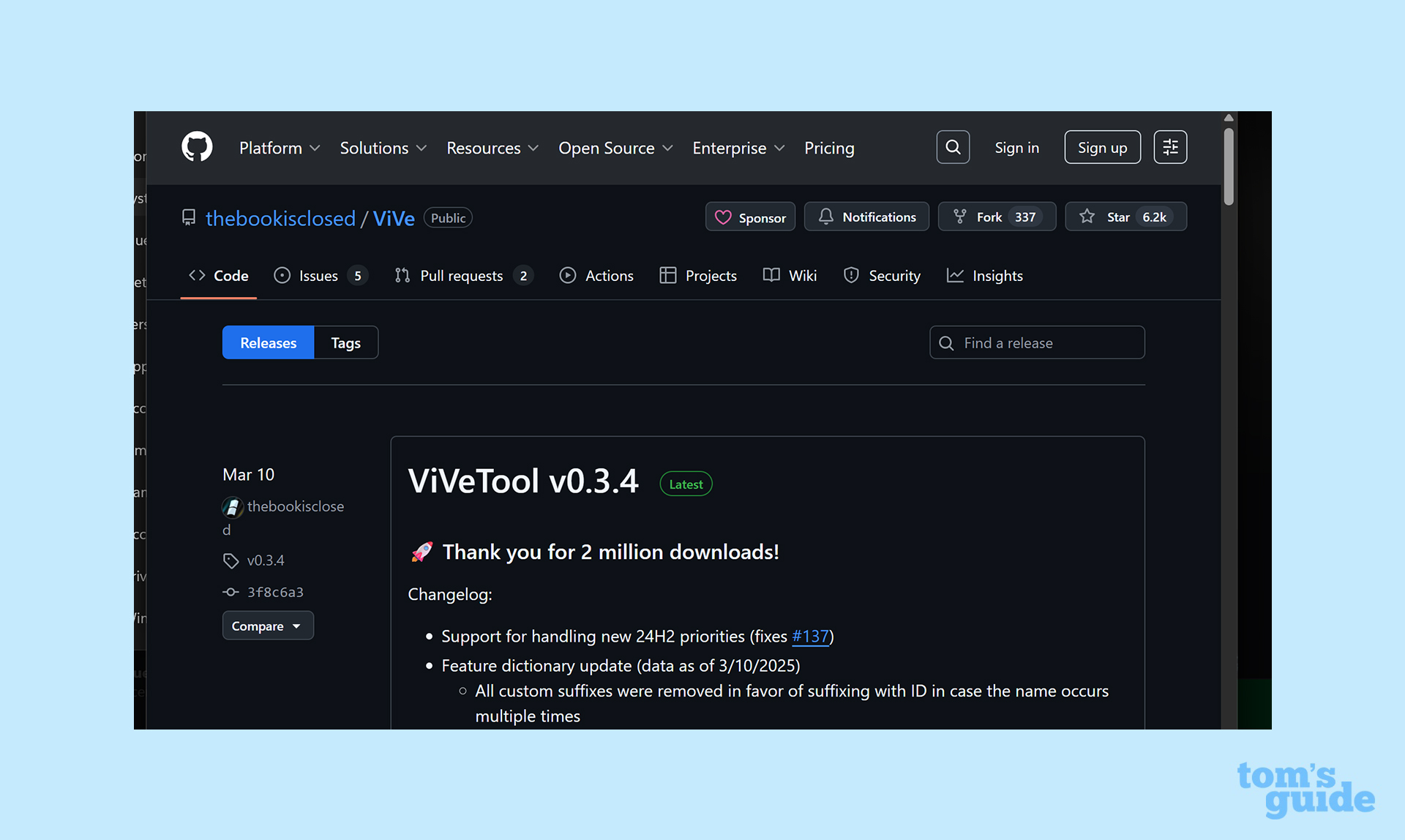Open Insights via its graph icon
Screen dimensions: 1405x840
pos(955,275)
